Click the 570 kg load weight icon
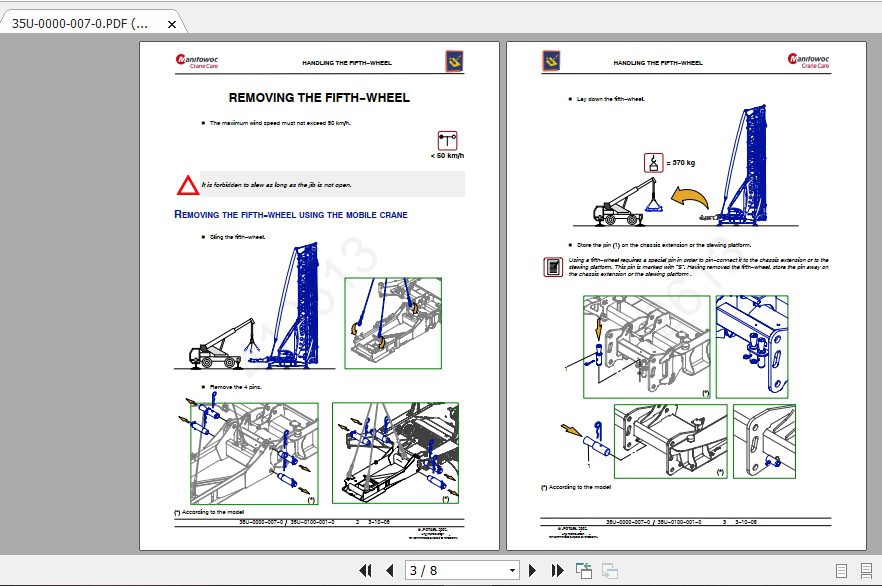The image size is (882, 586). (654, 163)
